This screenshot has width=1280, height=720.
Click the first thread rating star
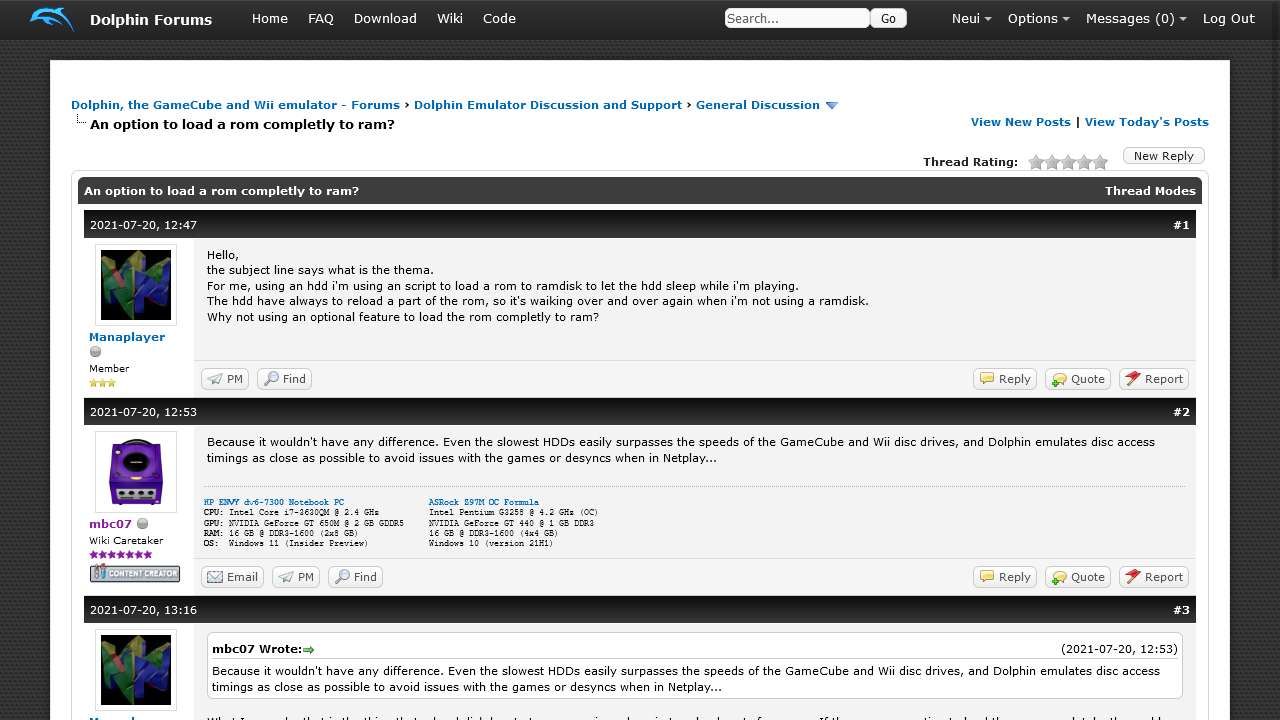(x=1036, y=162)
